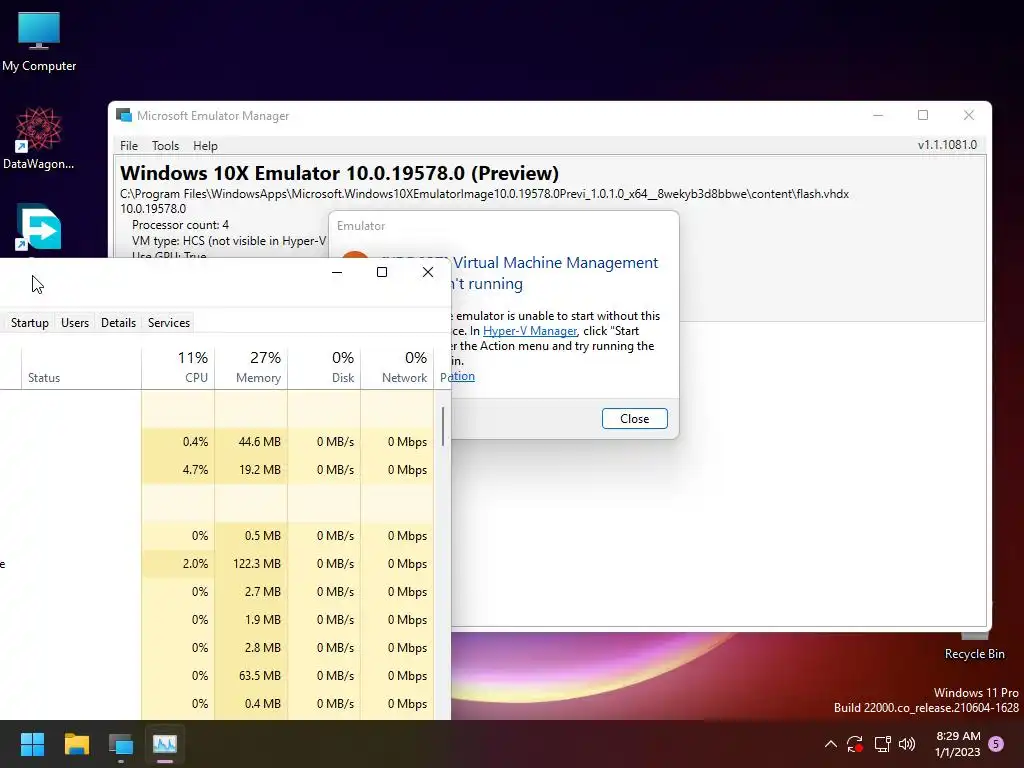This screenshot has height=768, width=1024.
Task: Sort processes by Memory column
Action: [251, 369]
